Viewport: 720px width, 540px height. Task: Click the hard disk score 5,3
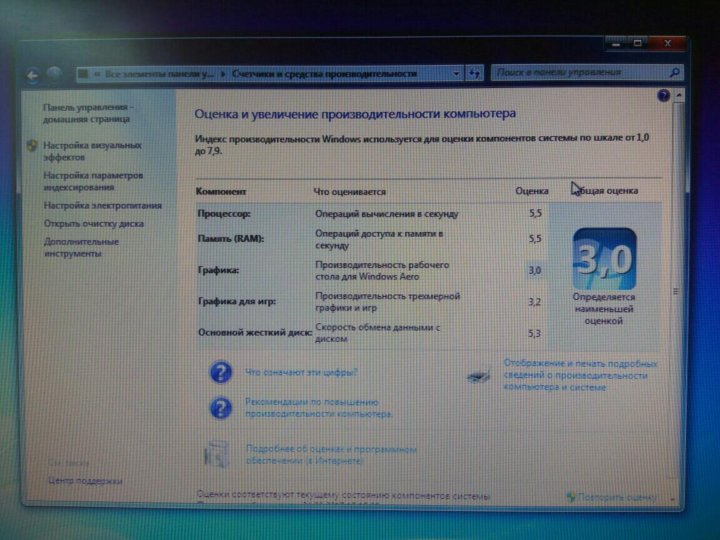[534, 333]
